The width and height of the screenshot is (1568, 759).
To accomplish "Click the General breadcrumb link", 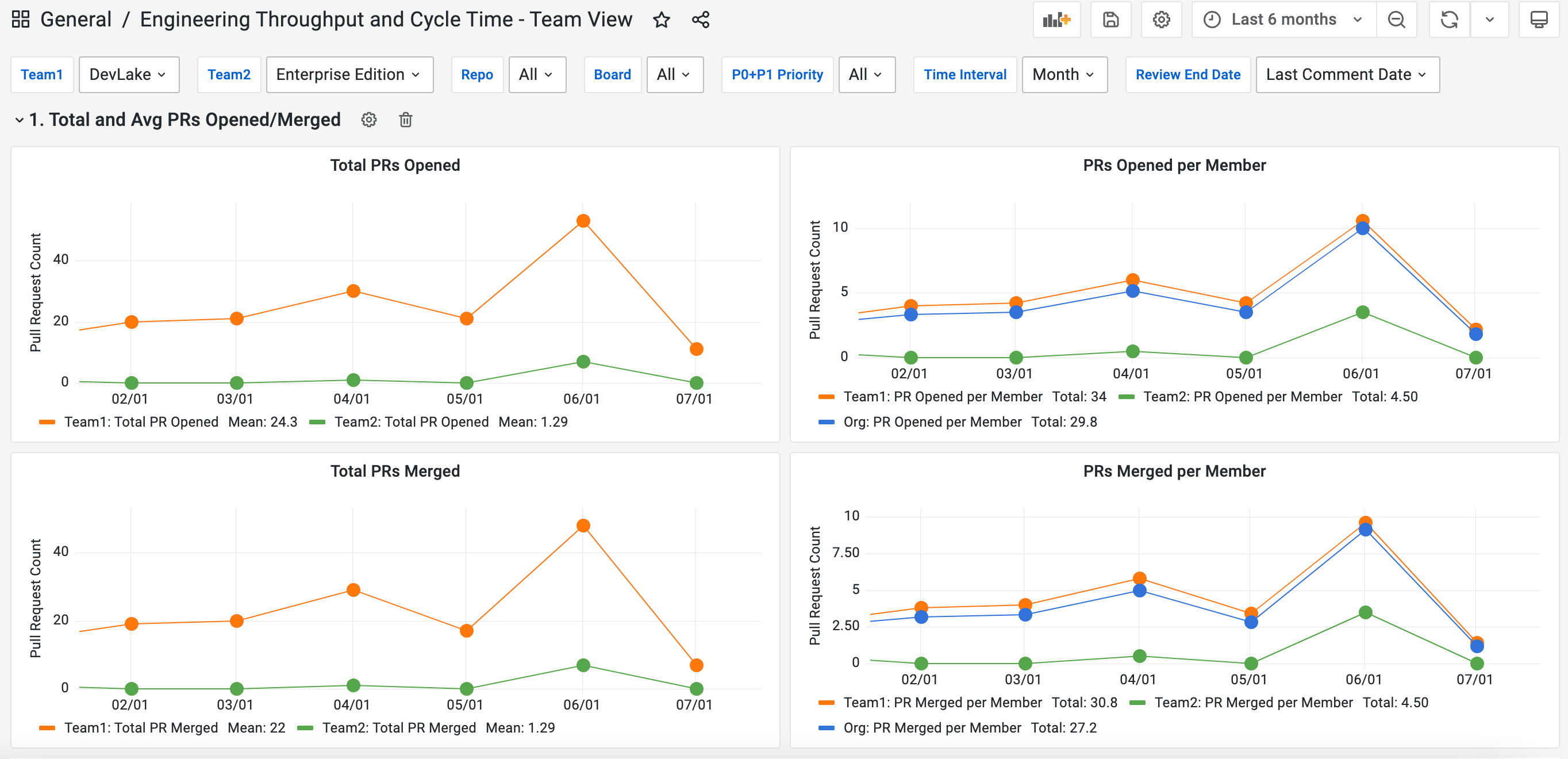I will (75, 20).
